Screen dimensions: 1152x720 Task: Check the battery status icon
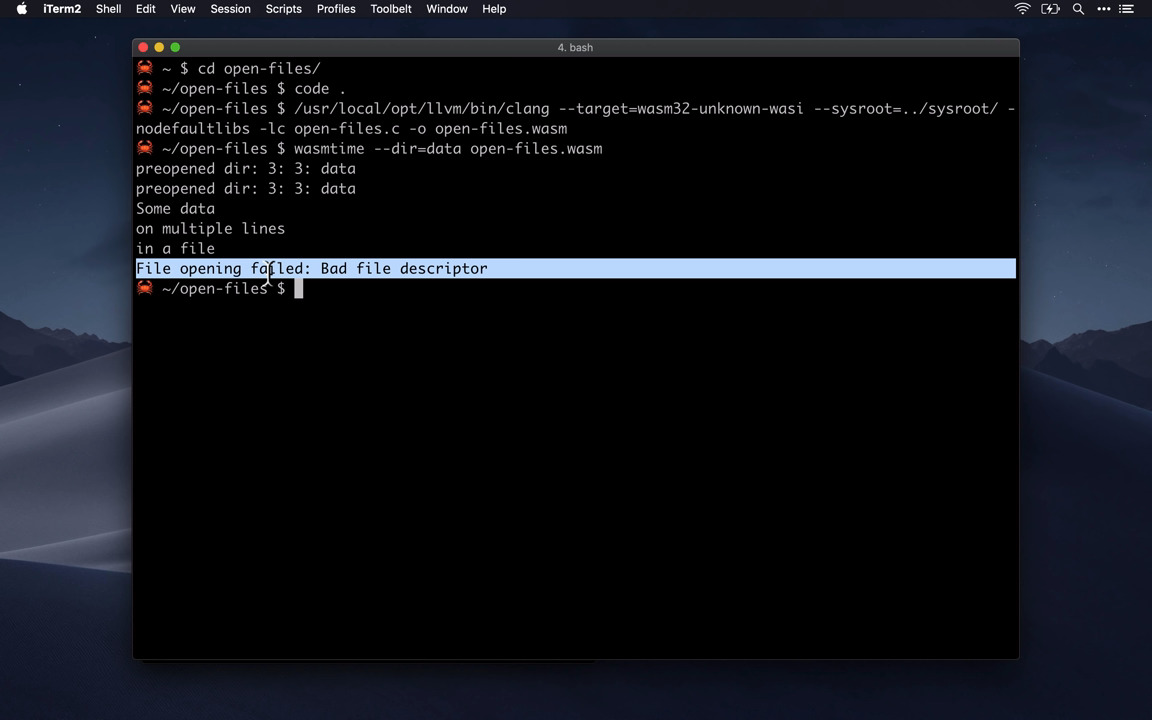pyautogui.click(x=1050, y=9)
